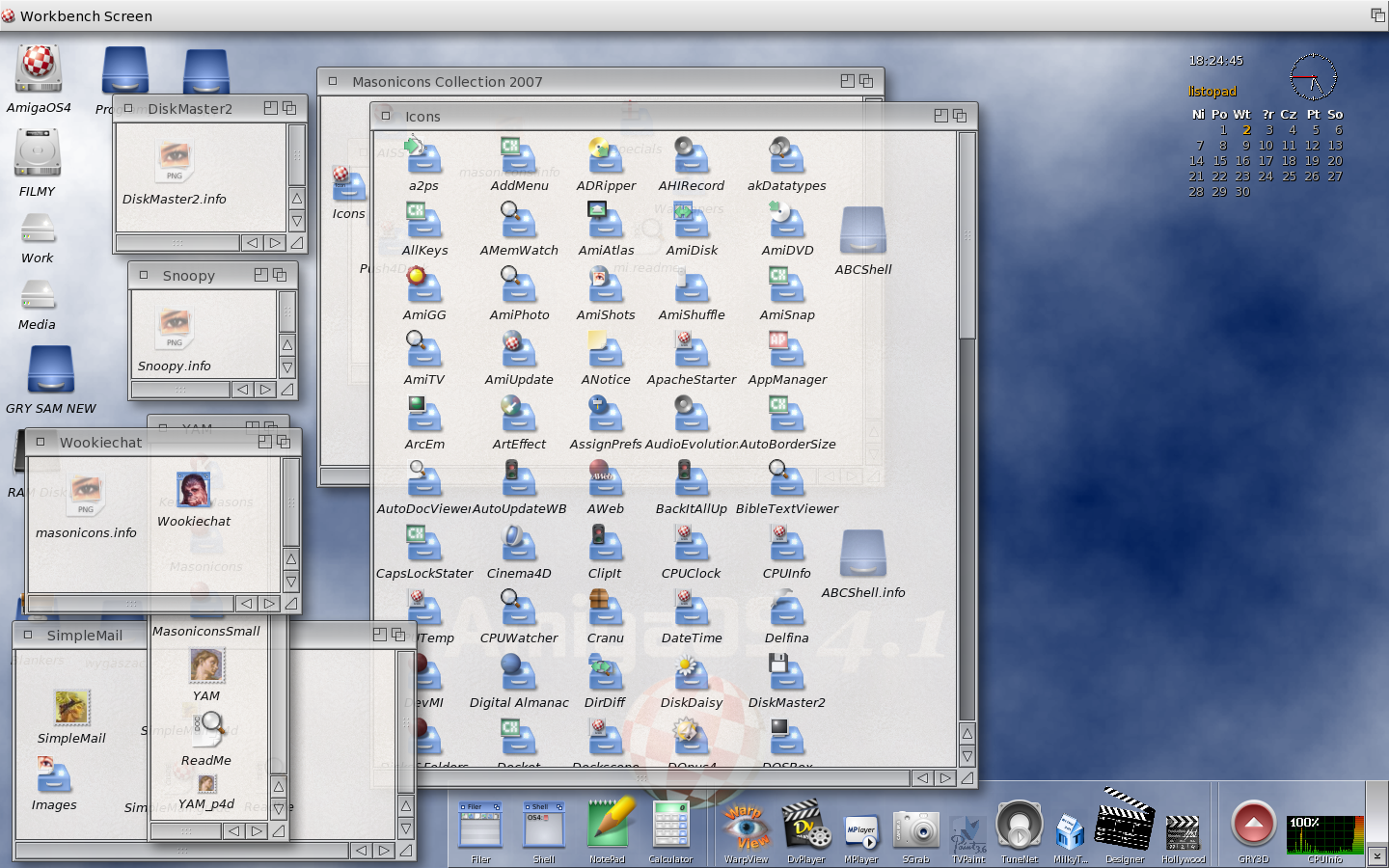1389x868 pixels.
Task: Open AHIRecord in Icons window
Action: pyautogui.click(x=691, y=156)
